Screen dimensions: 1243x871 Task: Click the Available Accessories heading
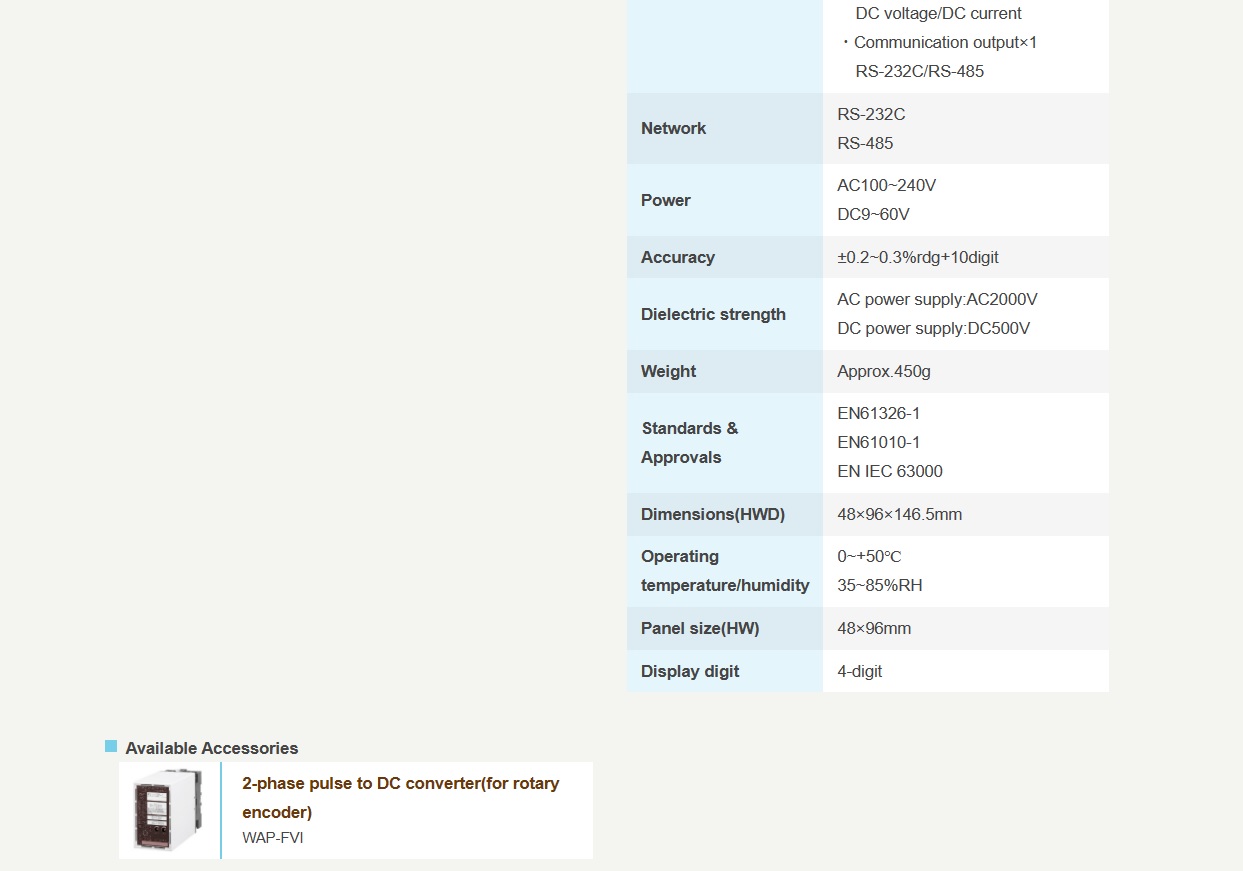click(x=211, y=748)
